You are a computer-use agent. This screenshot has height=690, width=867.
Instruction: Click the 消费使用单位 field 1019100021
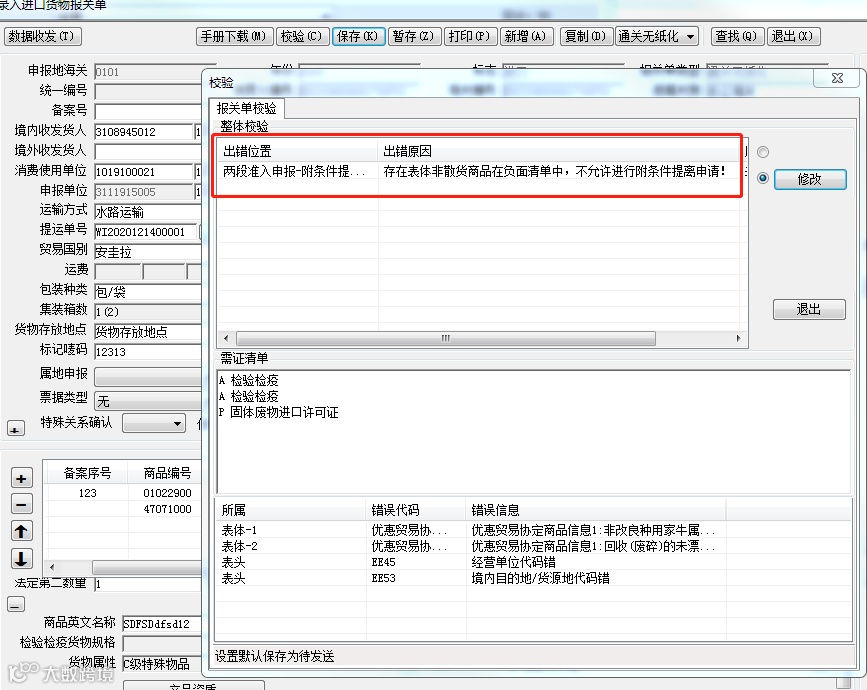(143, 171)
